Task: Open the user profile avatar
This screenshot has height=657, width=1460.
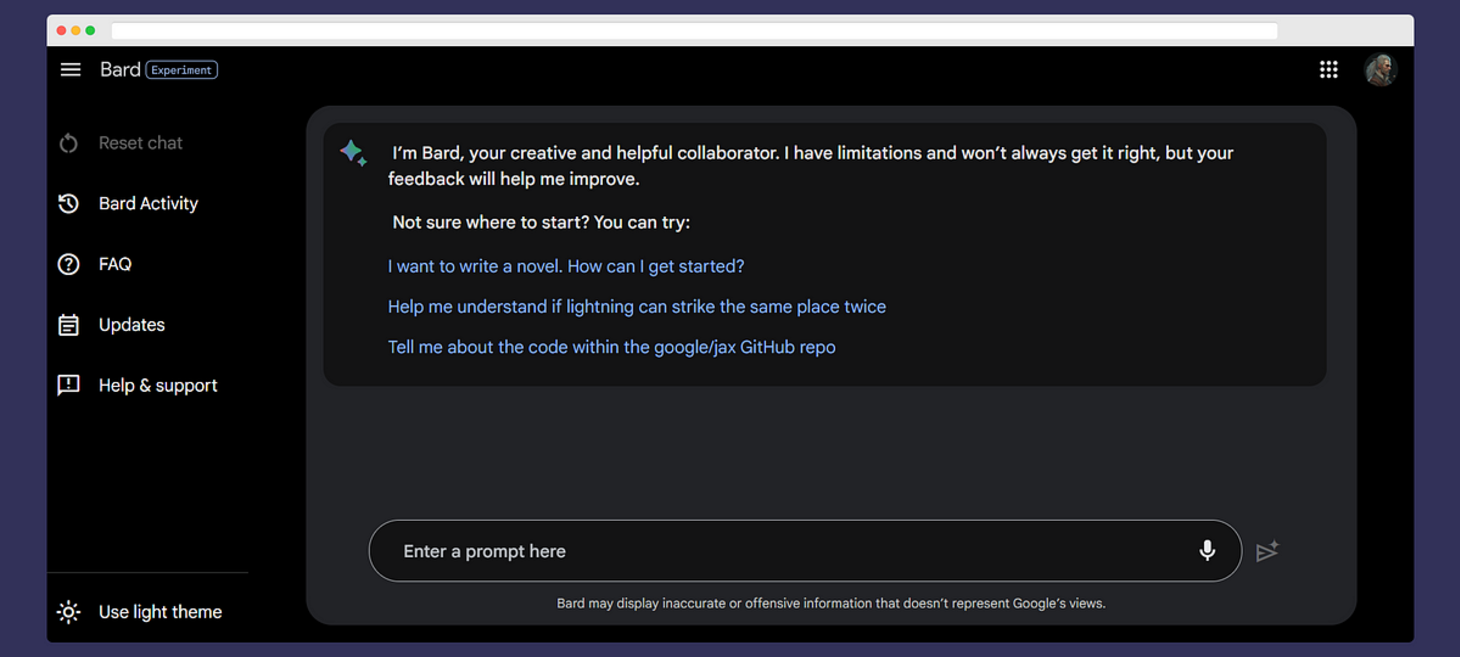Action: (x=1380, y=70)
